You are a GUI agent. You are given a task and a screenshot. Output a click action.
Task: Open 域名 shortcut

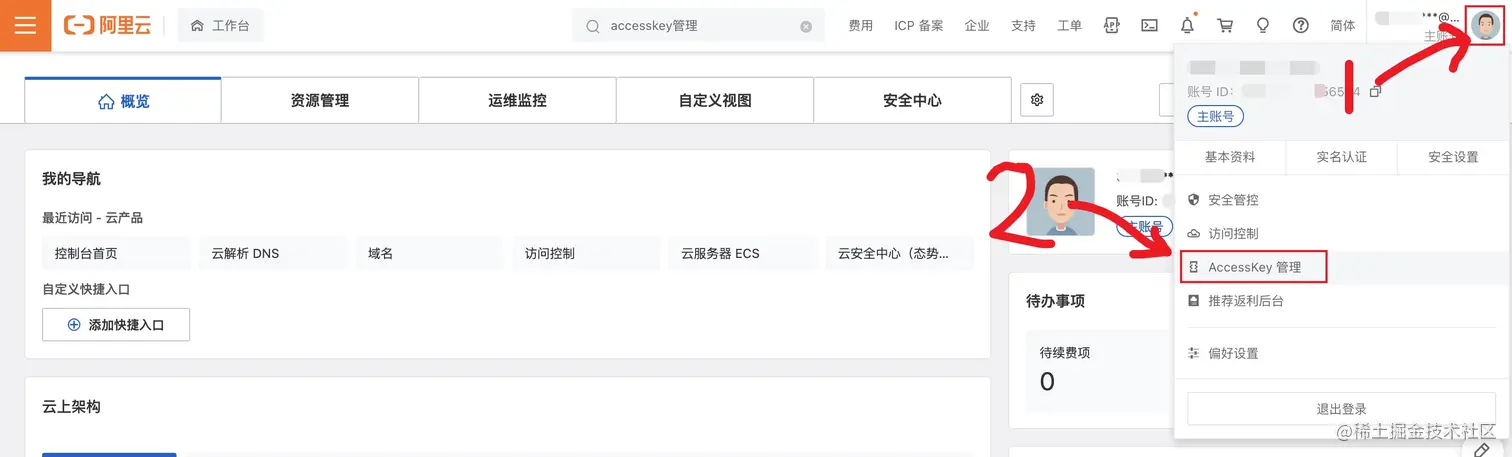[x=430, y=253]
